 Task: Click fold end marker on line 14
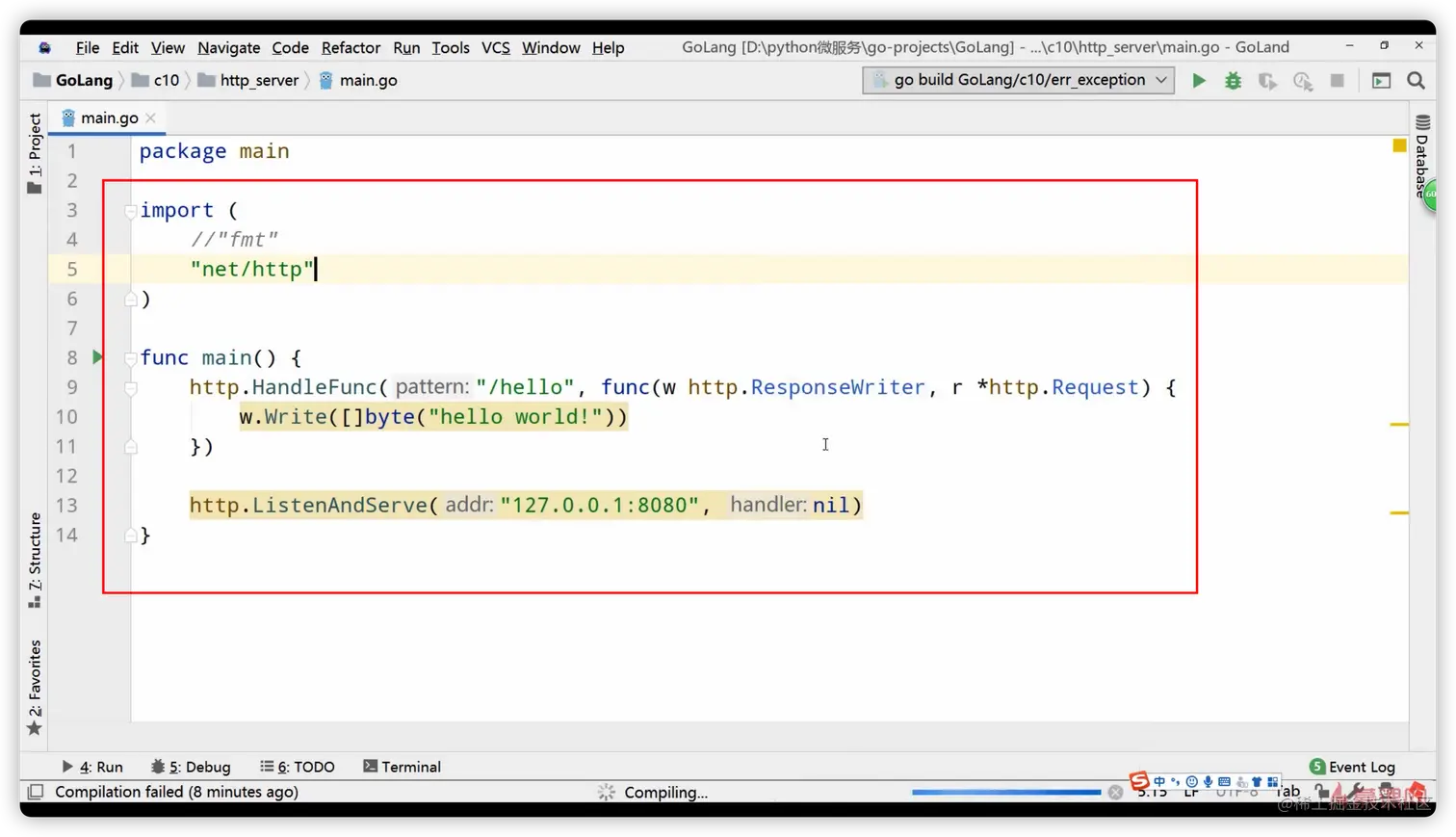[x=130, y=535]
